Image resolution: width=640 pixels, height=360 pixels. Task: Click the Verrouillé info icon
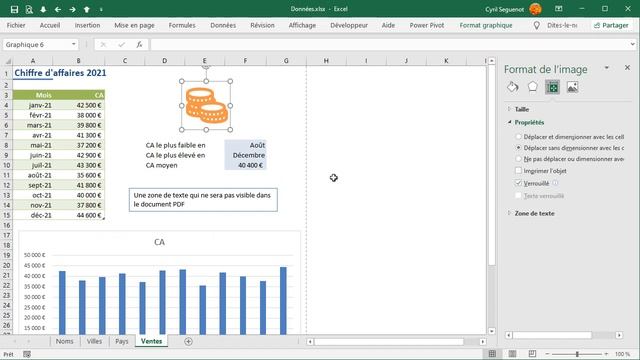(x=555, y=183)
